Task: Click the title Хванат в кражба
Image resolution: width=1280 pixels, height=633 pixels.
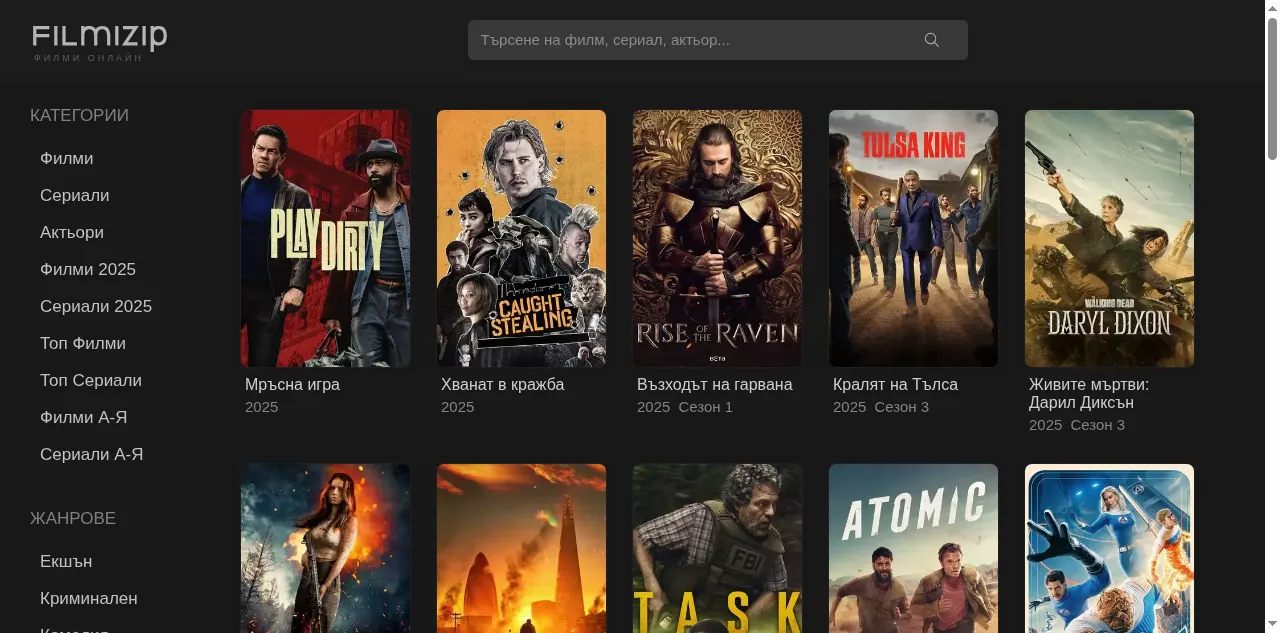Action: [503, 385]
